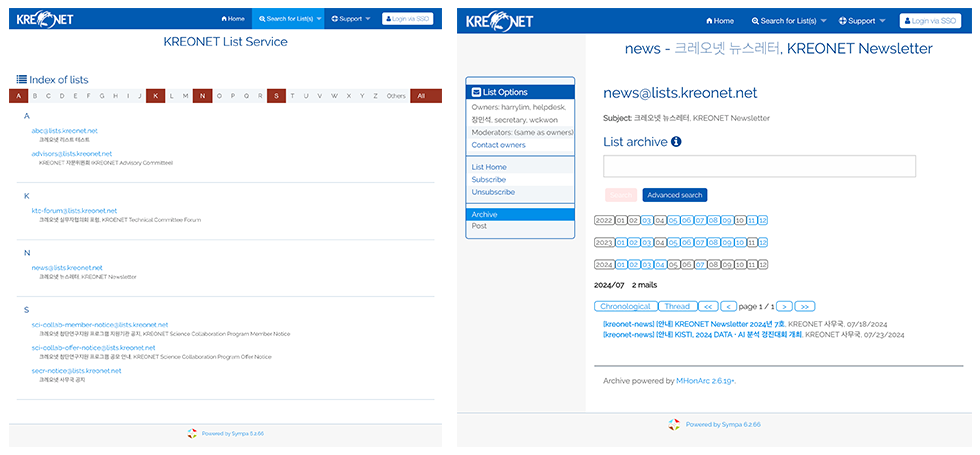
Task: Click Subscribe in the sidebar
Action: click(489, 179)
